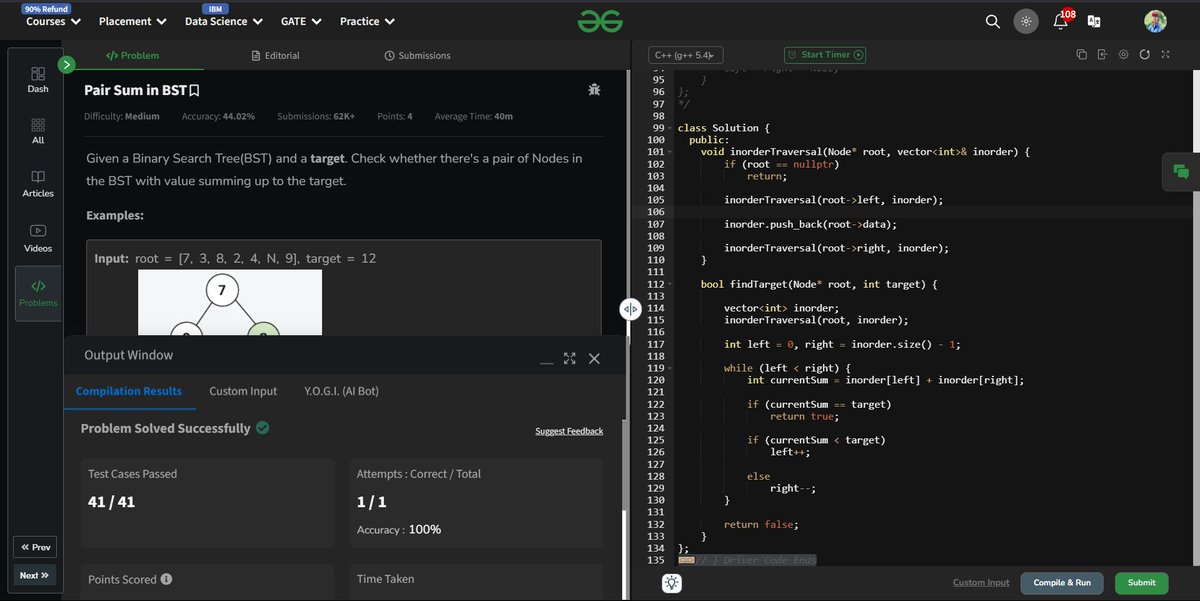Image resolution: width=1200 pixels, height=601 pixels.
Task: Collapse code fold at line 99
Action: (x=669, y=128)
